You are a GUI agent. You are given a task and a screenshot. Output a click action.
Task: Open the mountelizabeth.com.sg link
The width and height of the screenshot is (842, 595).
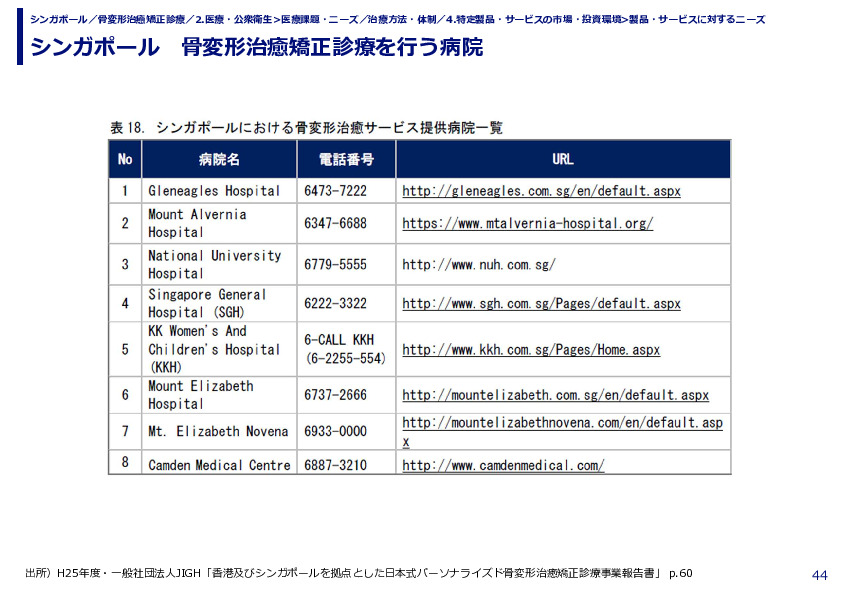coord(555,395)
